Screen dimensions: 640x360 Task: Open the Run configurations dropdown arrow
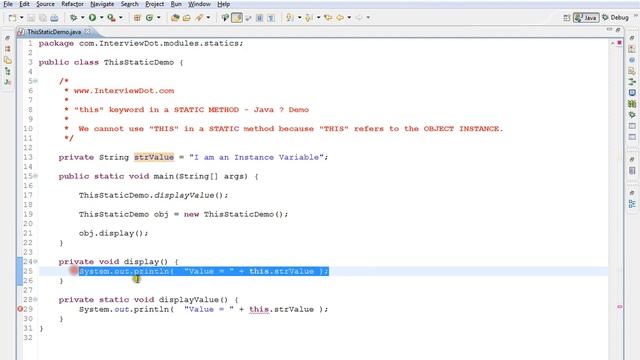pos(102,18)
